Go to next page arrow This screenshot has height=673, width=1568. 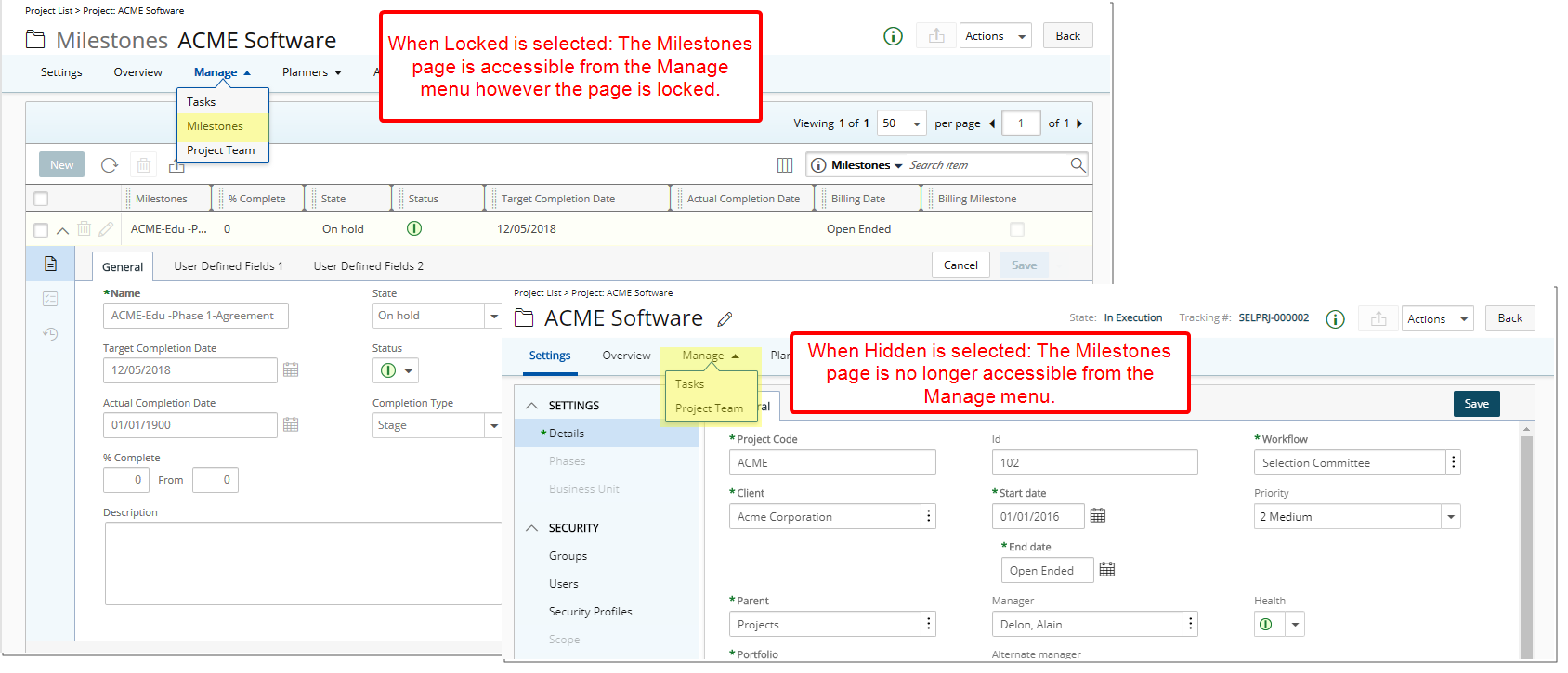(x=1079, y=123)
